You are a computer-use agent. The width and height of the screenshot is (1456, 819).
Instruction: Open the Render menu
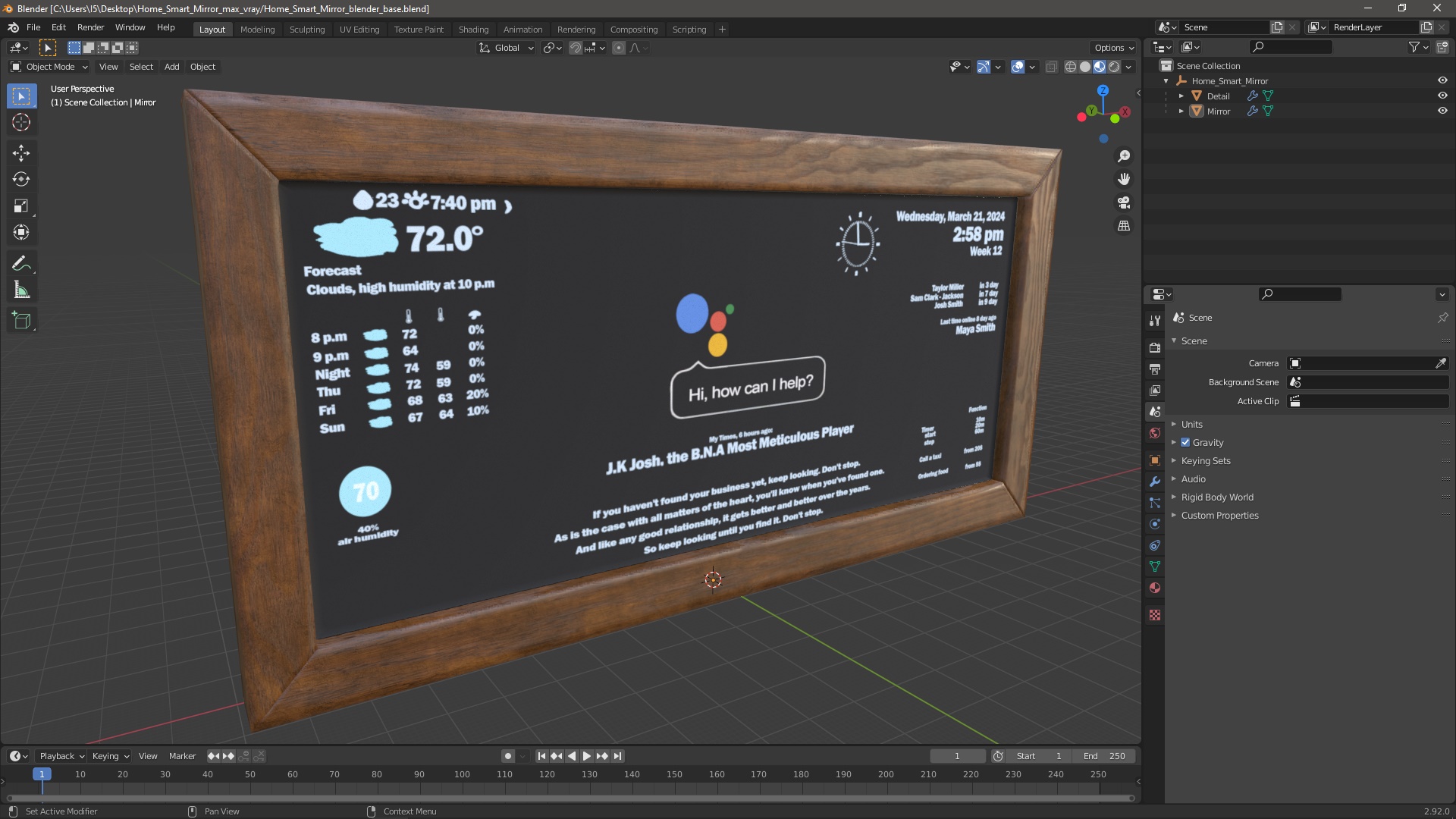coord(90,27)
